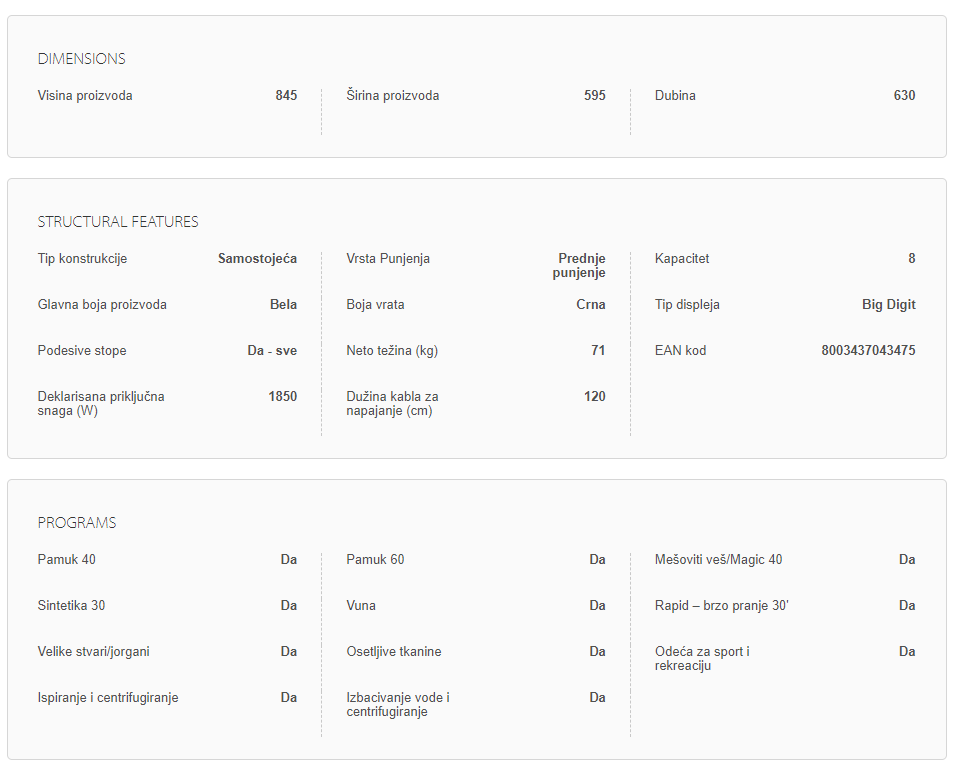The width and height of the screenshot is (958, 768).
Task: Click the Osetljive tkanine program label
Action: pos(394,652)
